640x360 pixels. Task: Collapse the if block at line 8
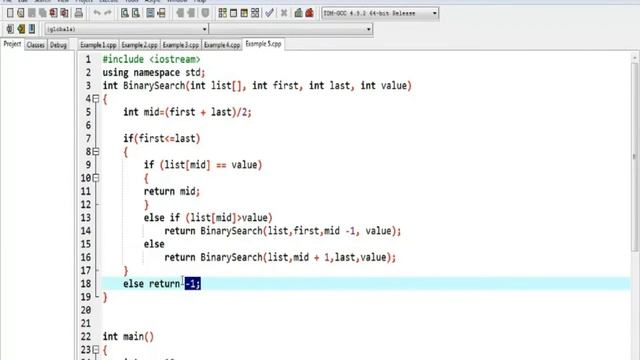pyautogui.click(x=96, y=151)
